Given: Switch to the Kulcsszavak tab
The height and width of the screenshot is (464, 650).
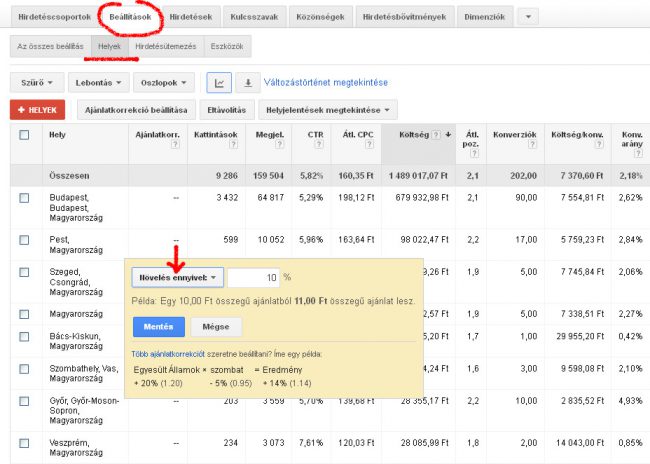Looking at the screenshot, I should coord(254,17).
